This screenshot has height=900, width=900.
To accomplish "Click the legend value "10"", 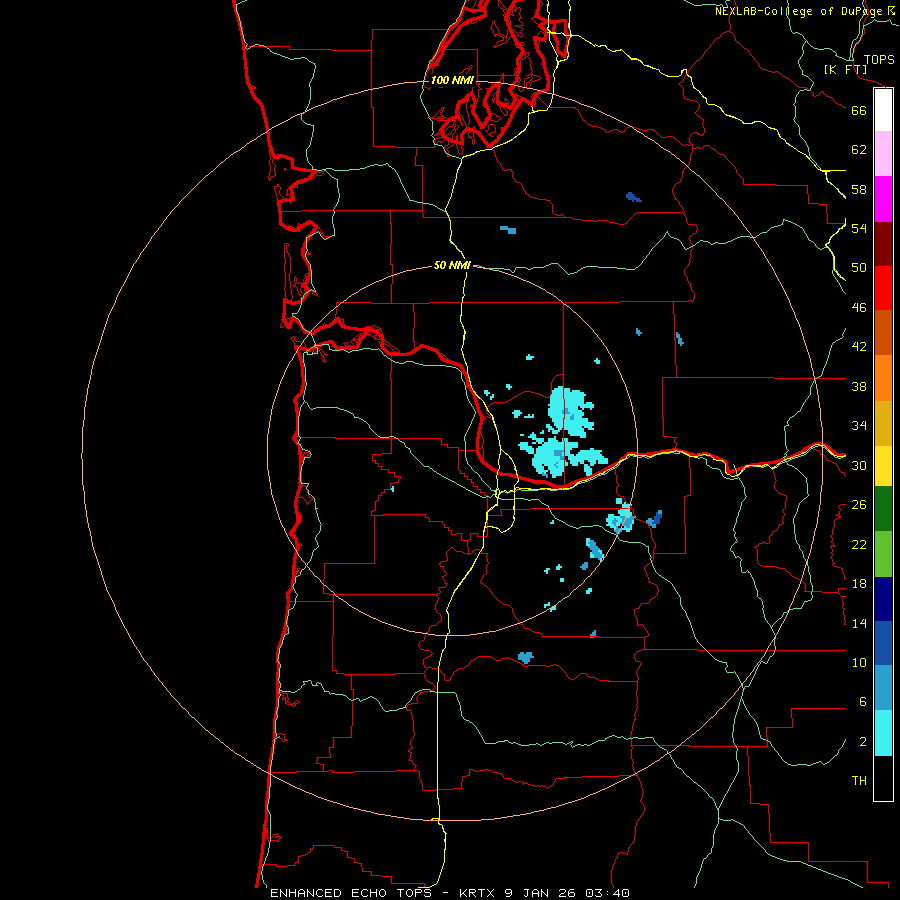I will pos(859,663).
